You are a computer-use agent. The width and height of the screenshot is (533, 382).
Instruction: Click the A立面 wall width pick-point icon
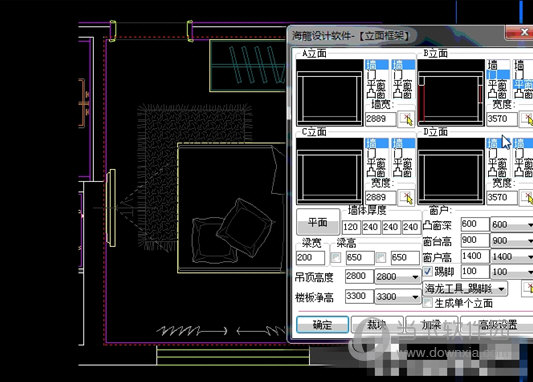pyautogui.click(x=406, y=119)
